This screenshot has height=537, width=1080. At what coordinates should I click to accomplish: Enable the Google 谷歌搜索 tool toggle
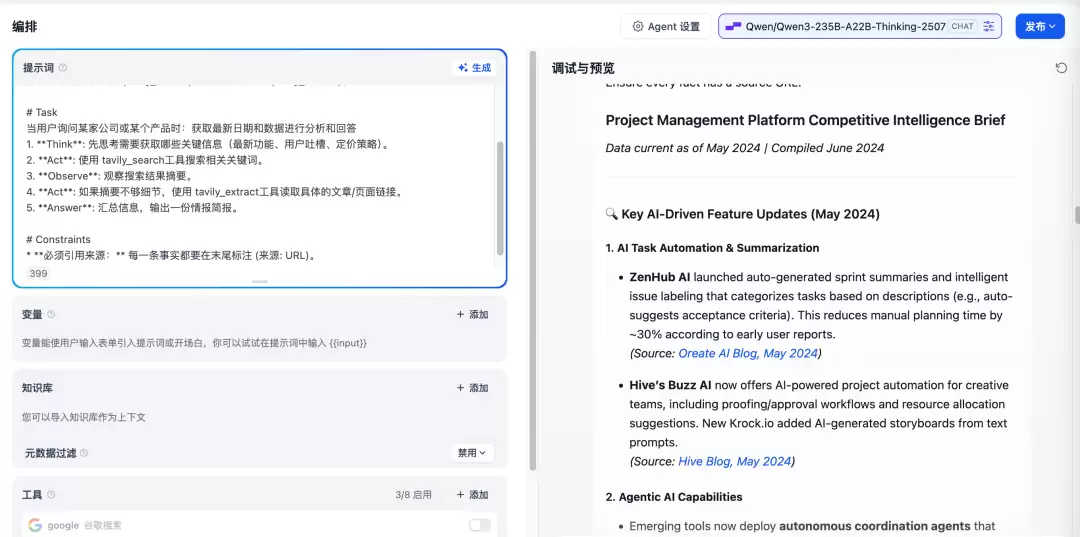click(479, 525)
